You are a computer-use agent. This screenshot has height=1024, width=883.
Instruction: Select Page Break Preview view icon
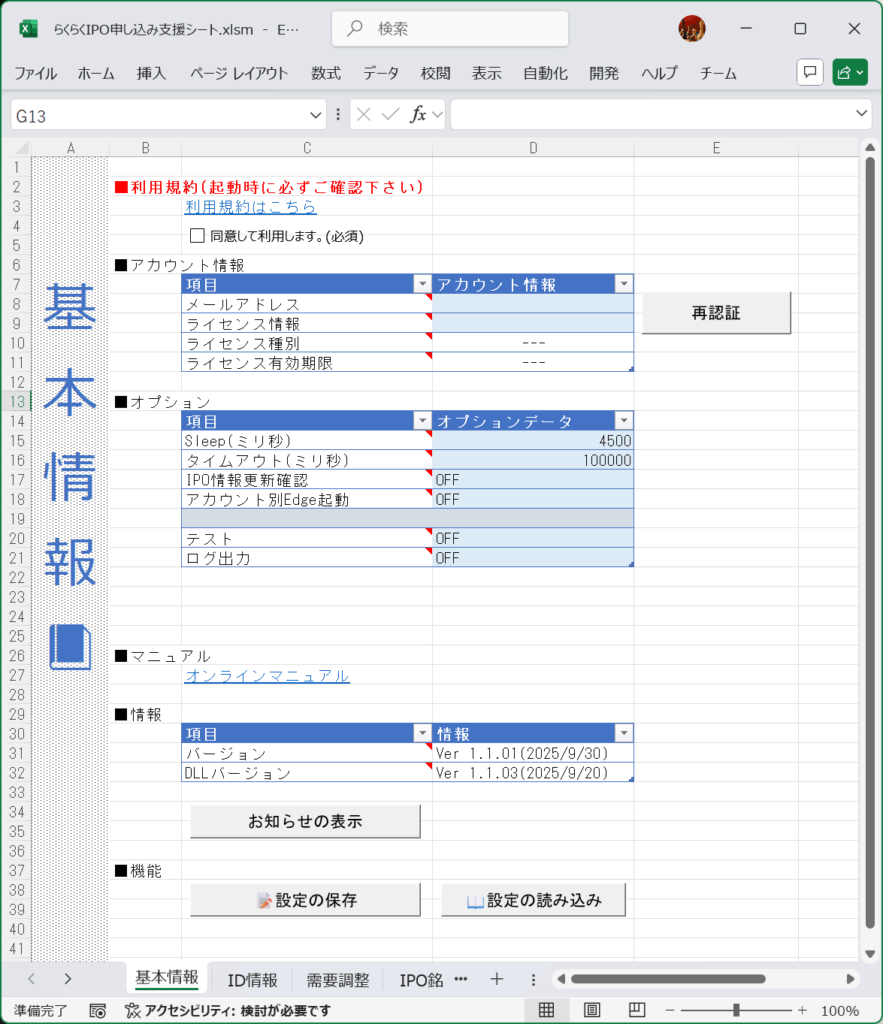coord(635,1010)
